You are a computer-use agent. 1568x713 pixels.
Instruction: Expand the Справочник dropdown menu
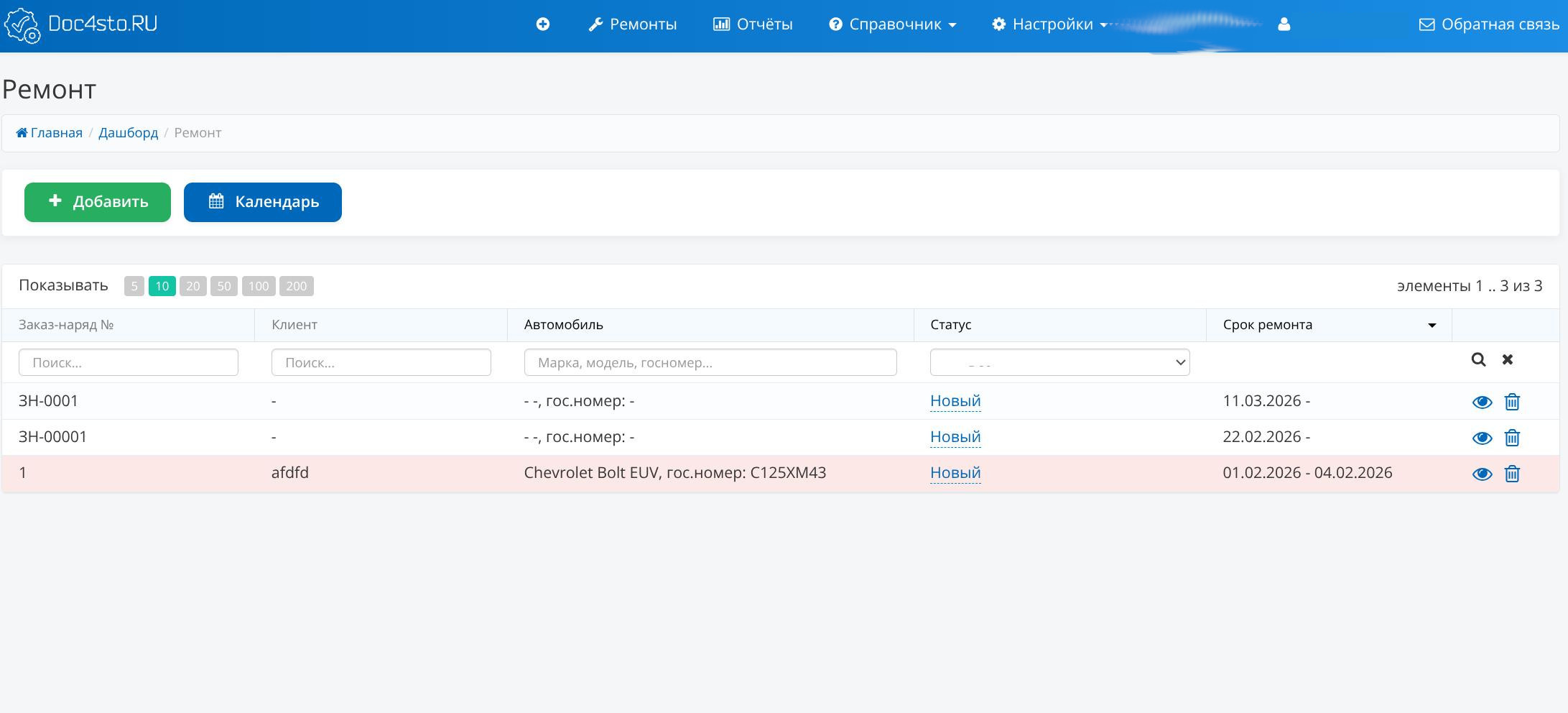point(893,24)
